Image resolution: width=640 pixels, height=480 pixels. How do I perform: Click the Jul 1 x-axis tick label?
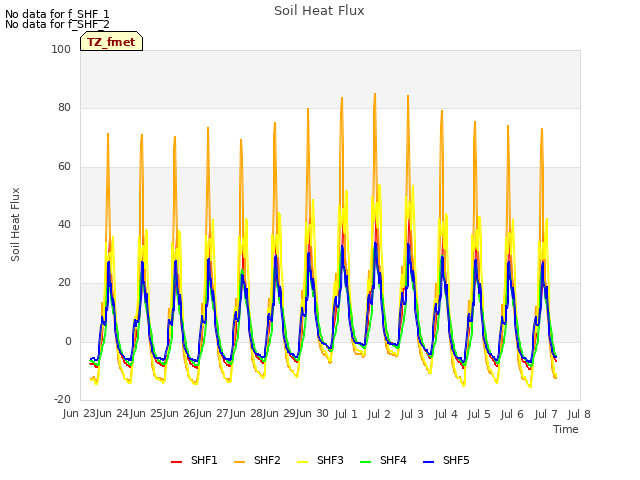click(346, 414)
